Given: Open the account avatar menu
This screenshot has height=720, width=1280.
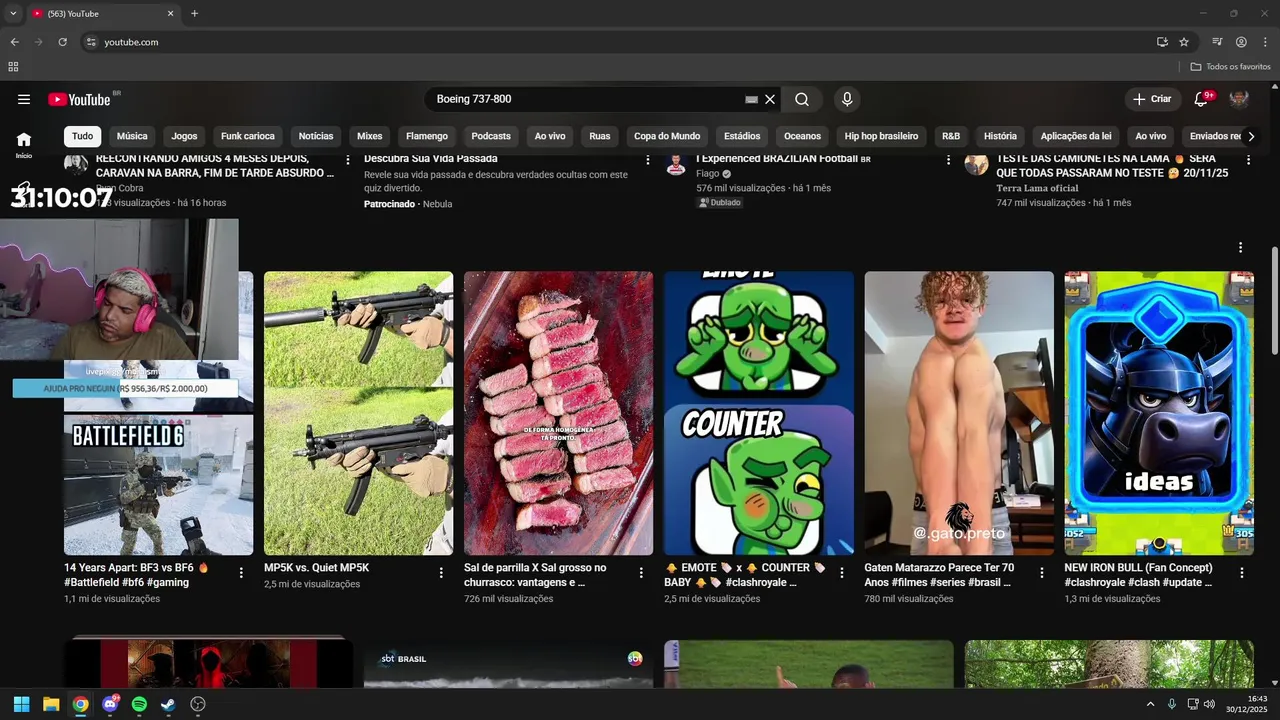Looking at the screenshot, I should 1239,99.
